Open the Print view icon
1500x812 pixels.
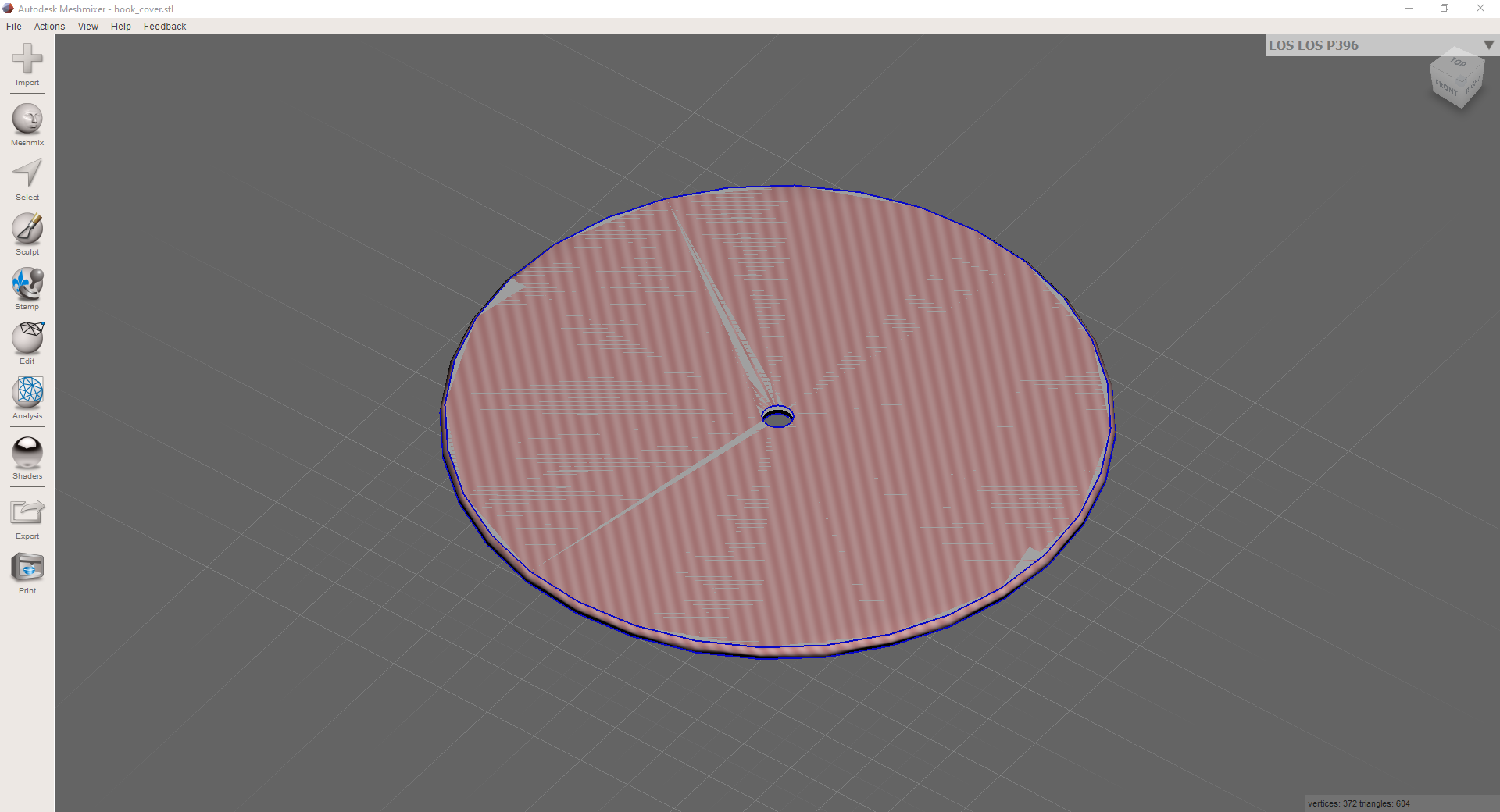[27, 568]
